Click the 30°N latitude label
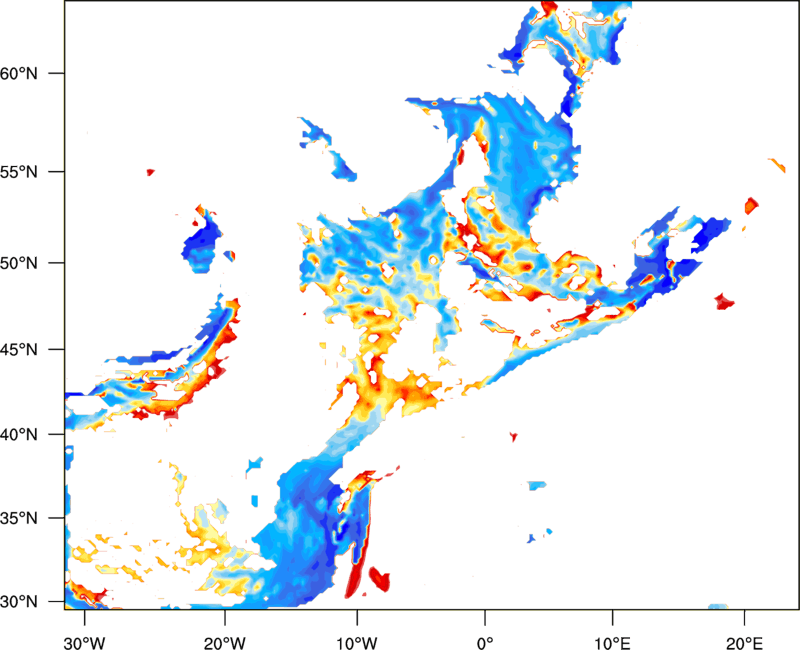Screen dimensions: 800x650 (x=19, y=602)
